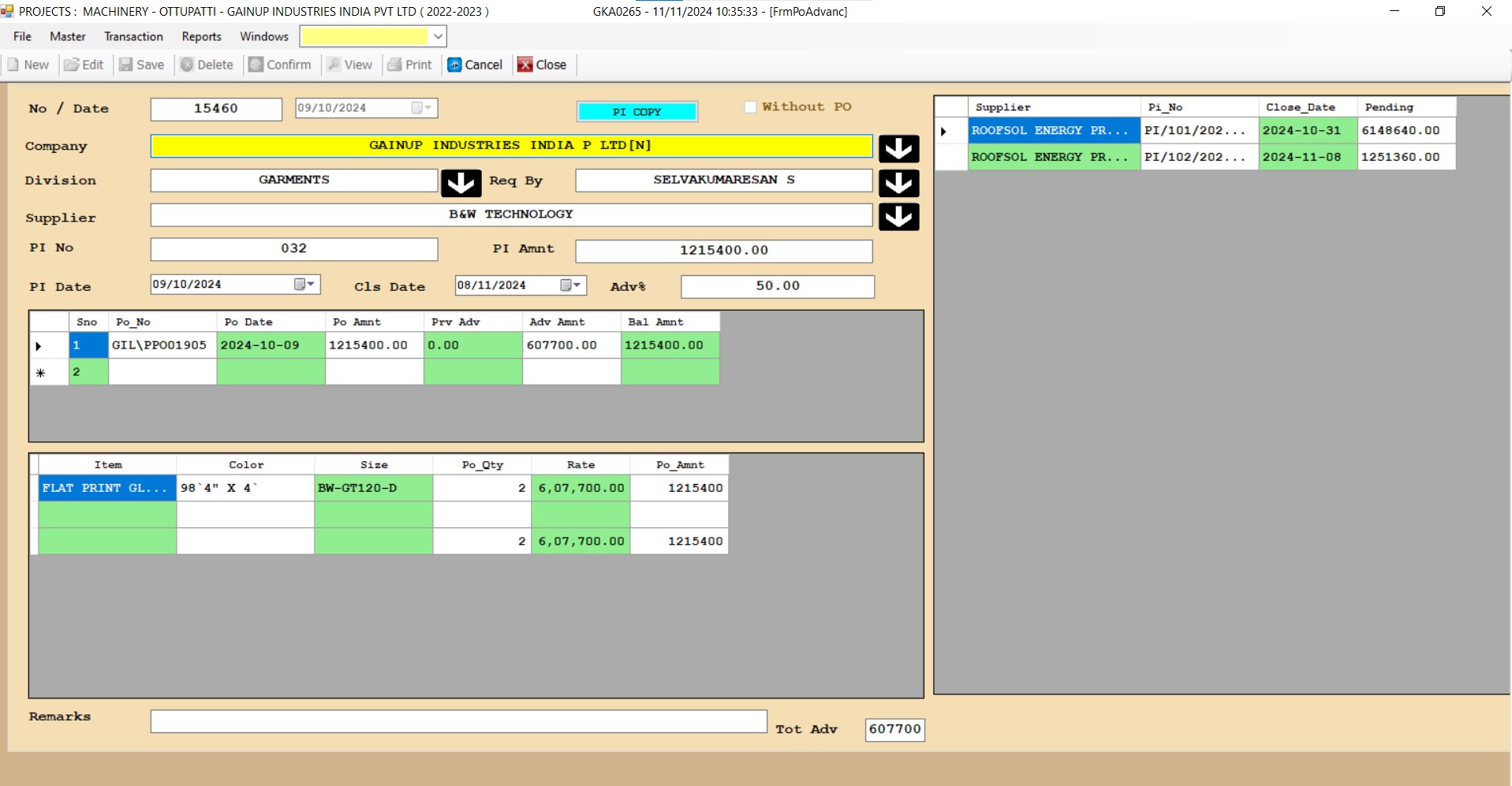This screenshot has height=786, width=1512.
Task: Open the Reports menu
Action: tap(201, 36)
